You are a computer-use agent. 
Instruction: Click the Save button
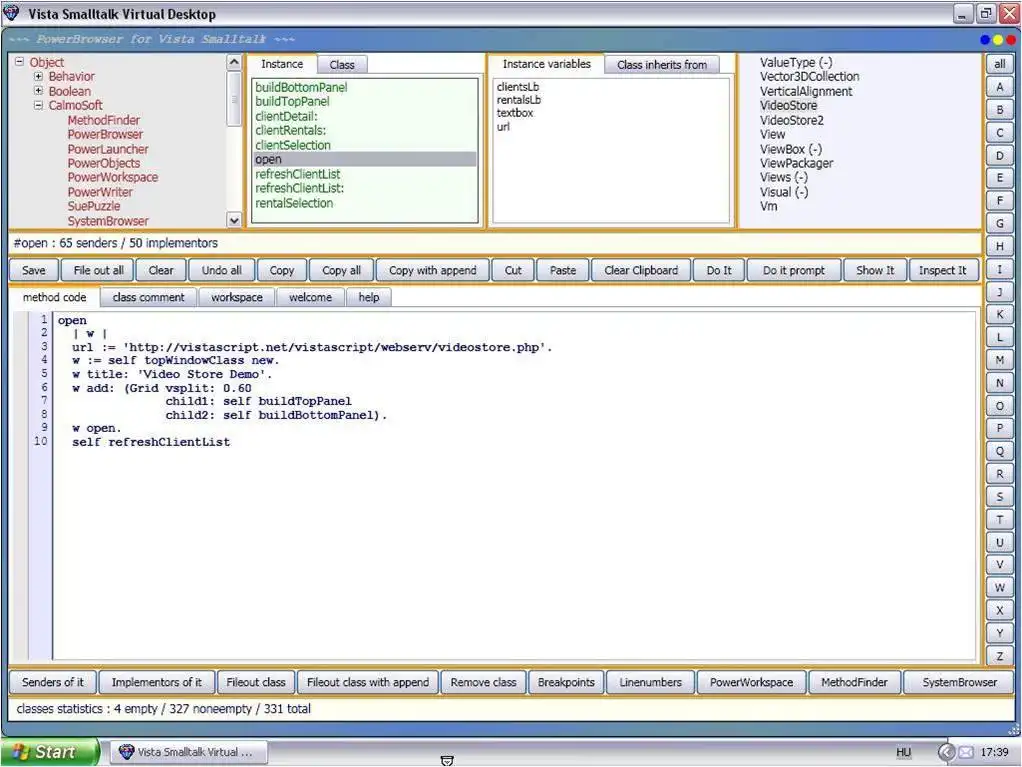pyautogui.click(x=34, y=270)
